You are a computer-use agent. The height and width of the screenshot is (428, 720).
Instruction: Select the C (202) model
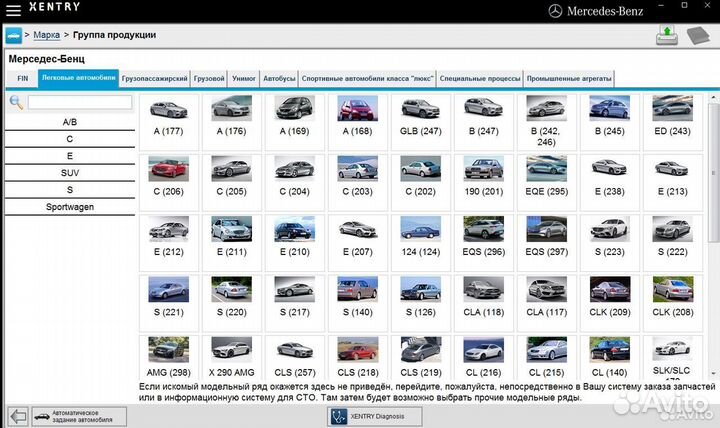(x=420, y=182)
